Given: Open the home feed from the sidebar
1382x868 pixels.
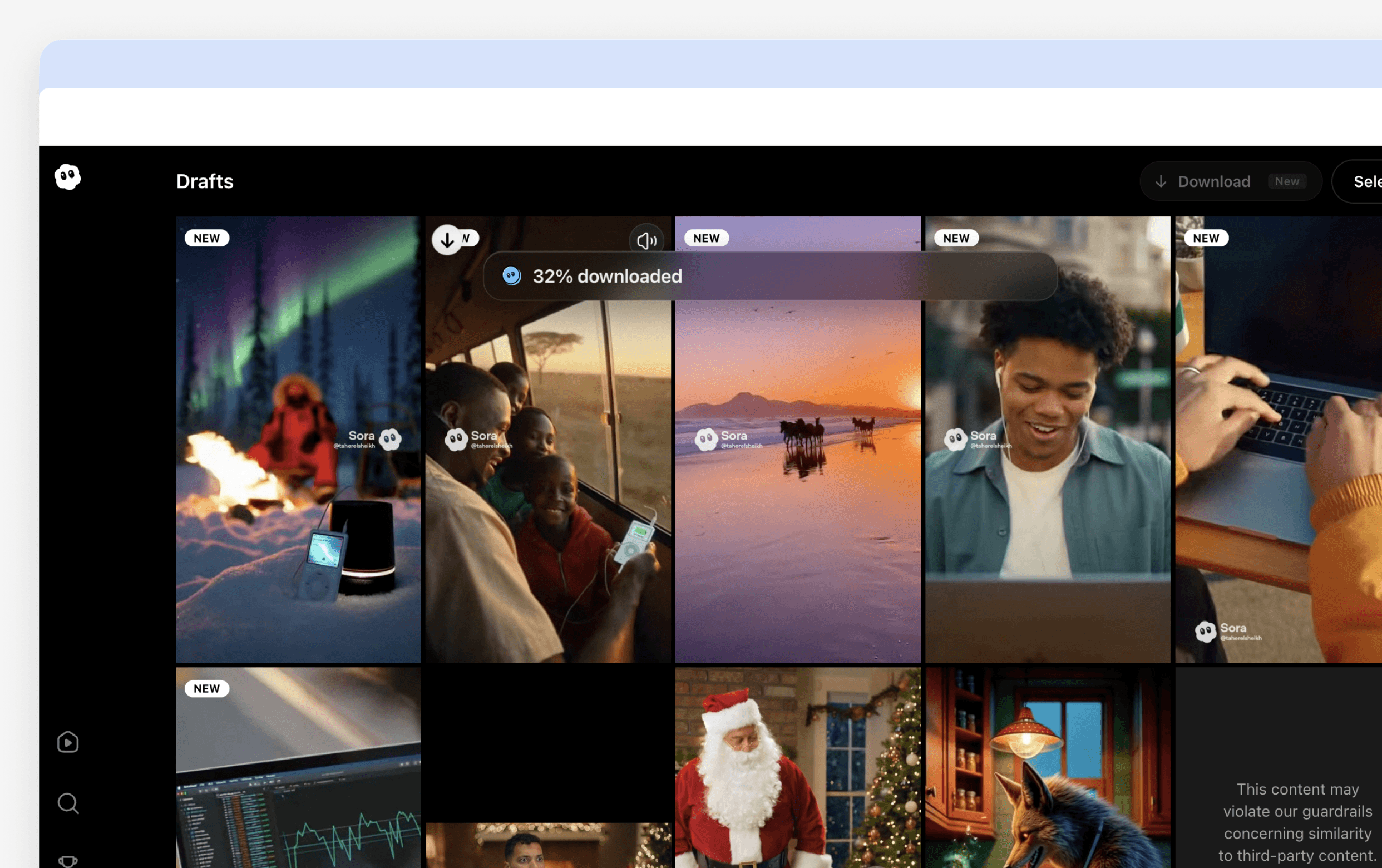Looking at the screenshot, I should [x=68, y=742].
